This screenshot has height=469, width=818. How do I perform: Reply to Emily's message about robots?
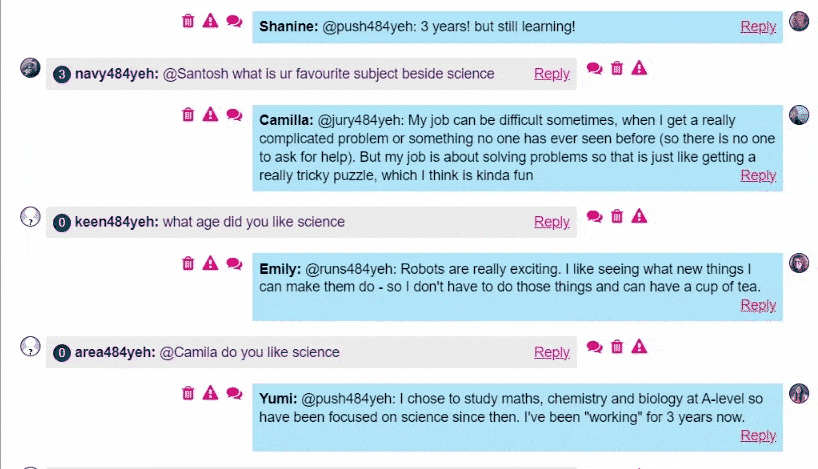[758, 305]
